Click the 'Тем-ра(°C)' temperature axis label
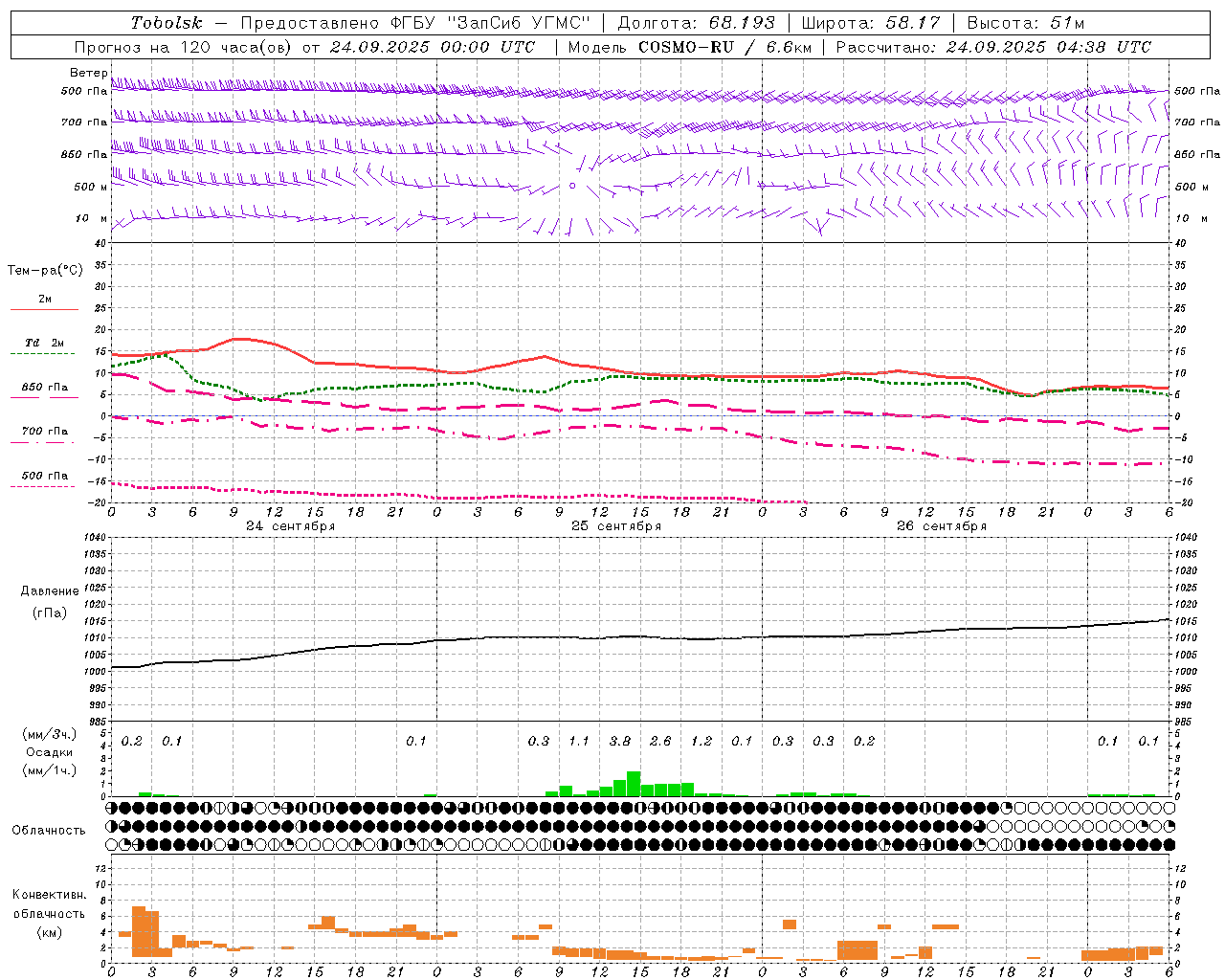This screenshot has width=1225, height=980. click(45, 271)
